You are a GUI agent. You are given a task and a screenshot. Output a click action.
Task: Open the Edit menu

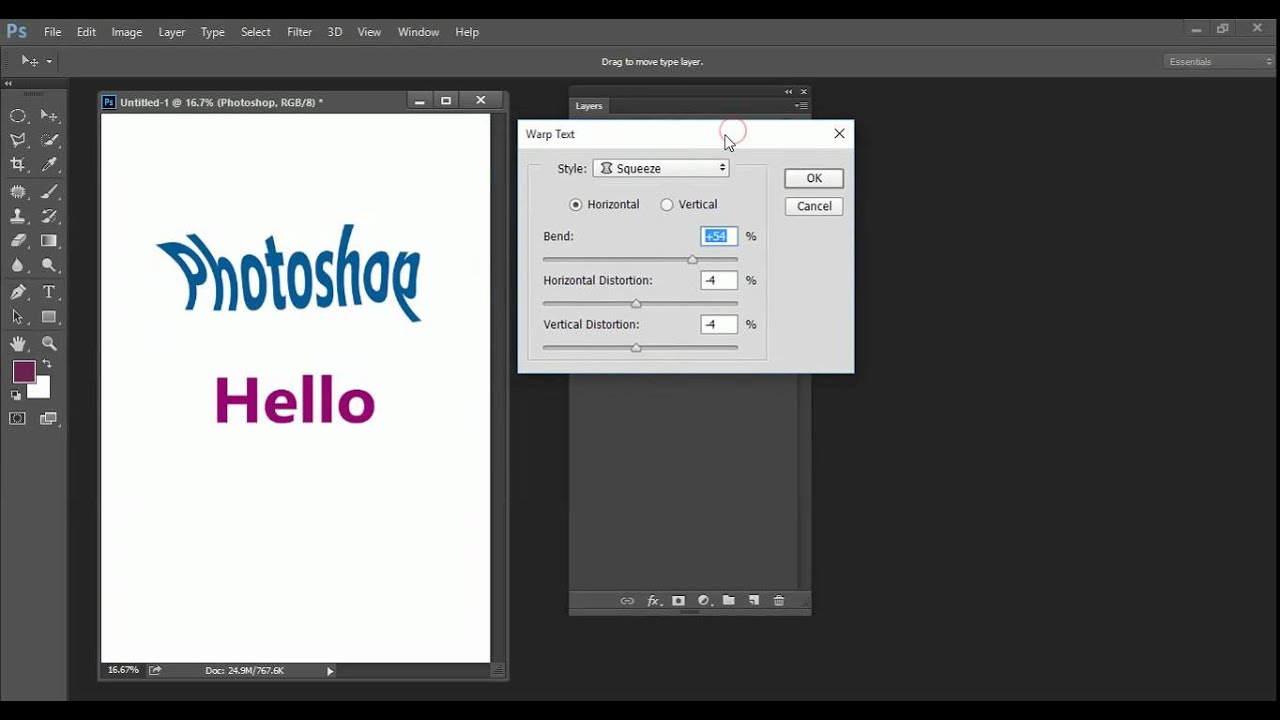[x=86, y=32]
